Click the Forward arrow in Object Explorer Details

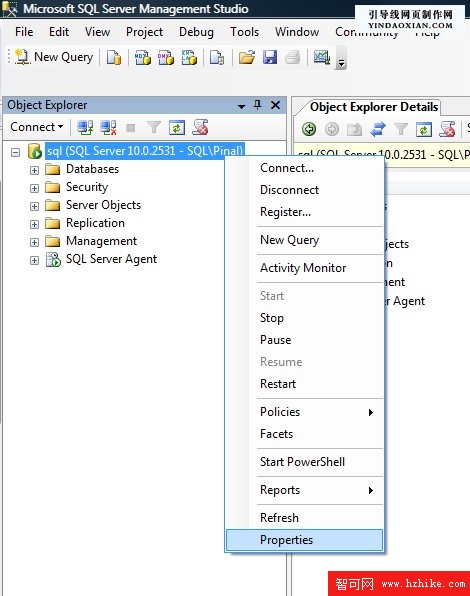(332, 129)
